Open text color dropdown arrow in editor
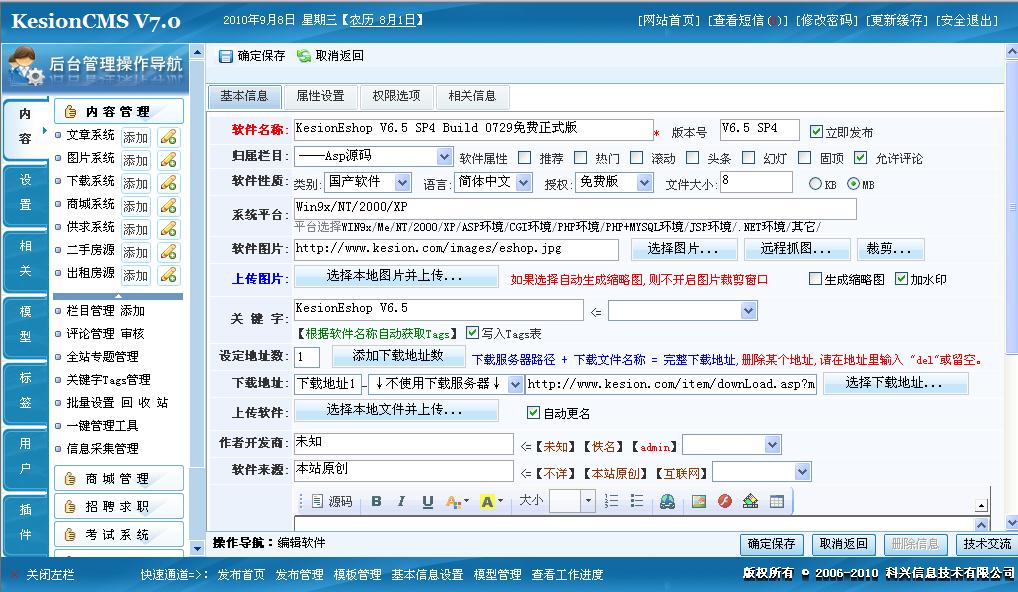The height and width of the screenshot is (592, 1018). pos(466,501)
